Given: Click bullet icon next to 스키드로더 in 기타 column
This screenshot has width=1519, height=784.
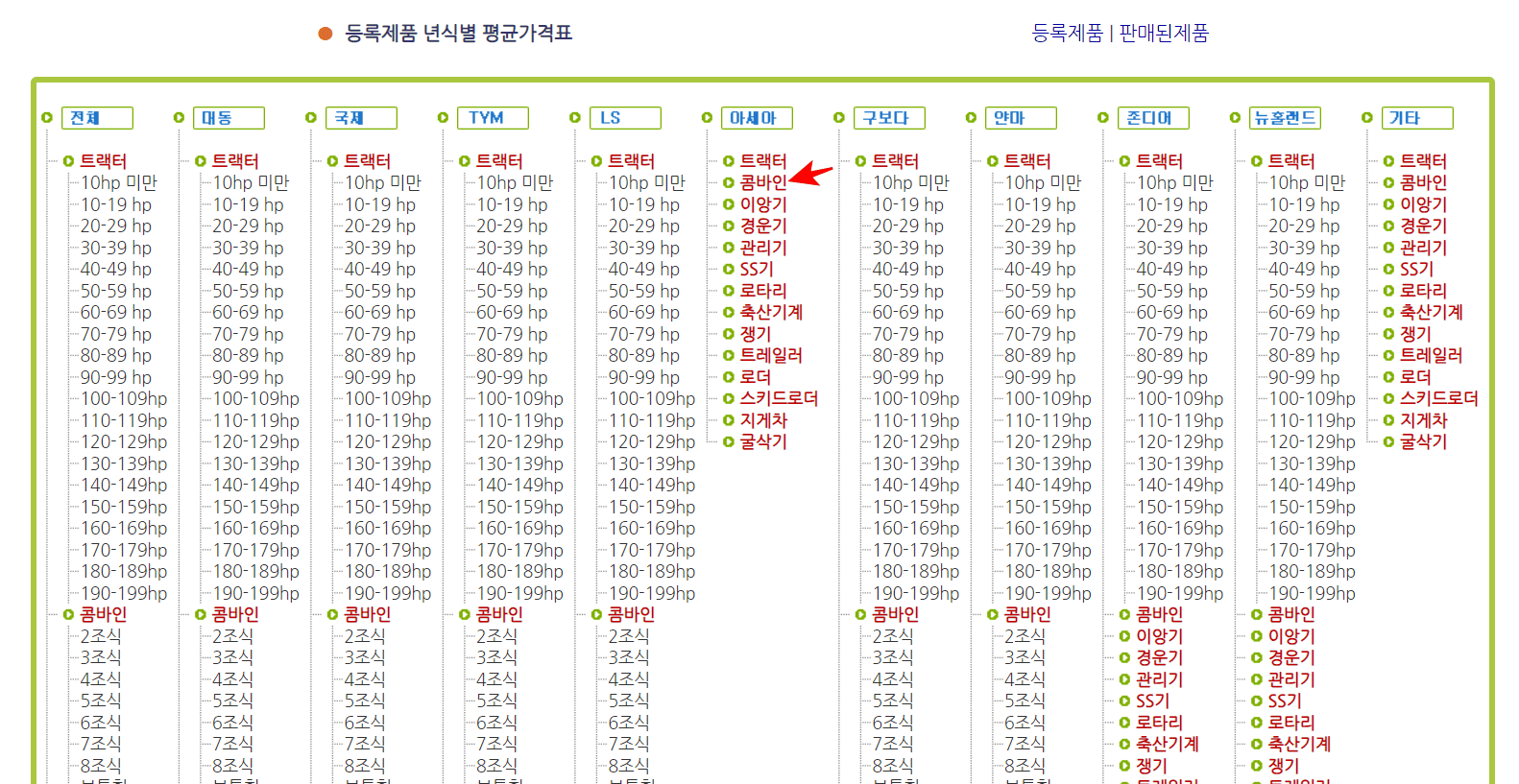Looking at the screenshot, I should 1388,398.
